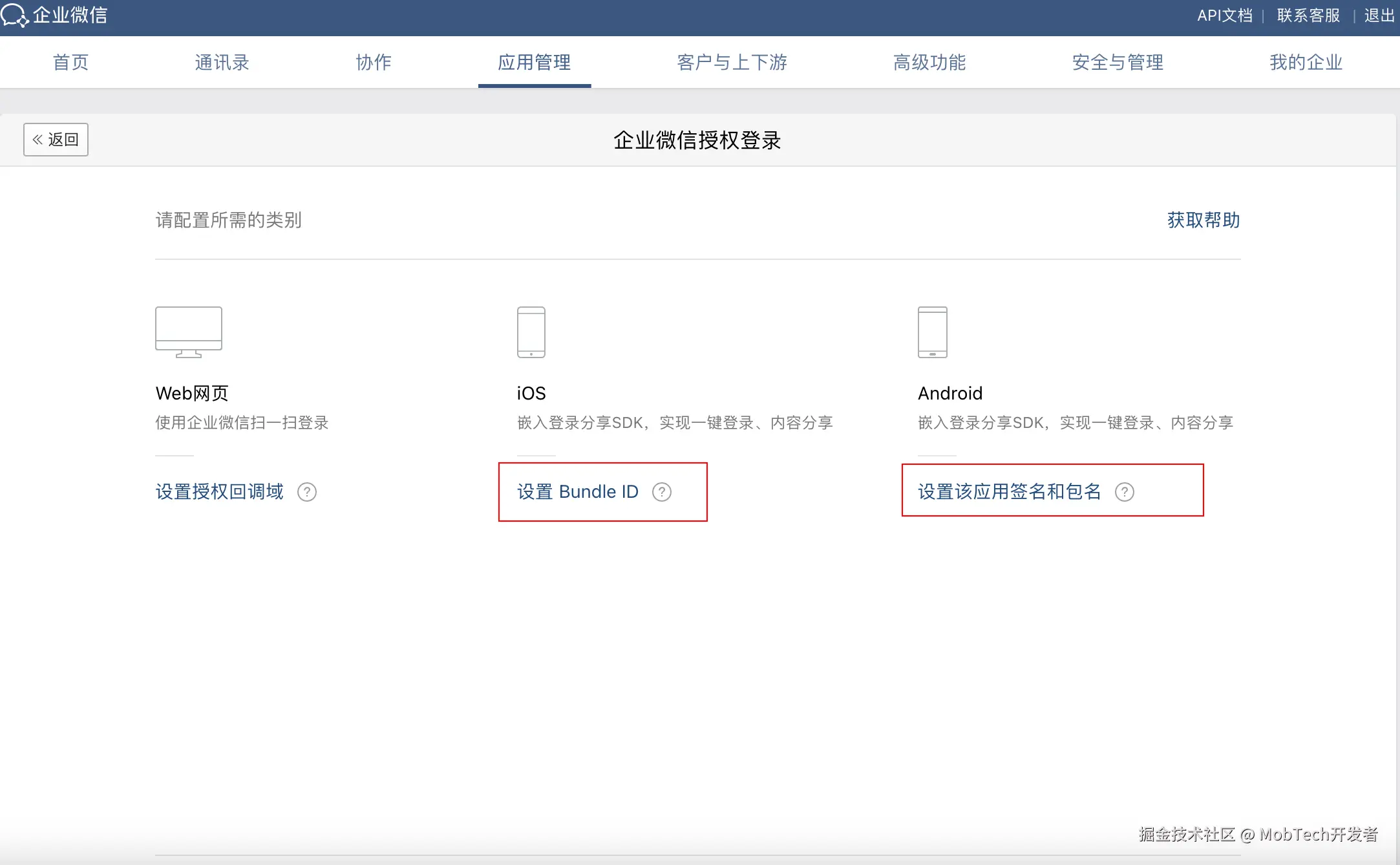Click 联系客服 in the top bar
This screenshot has width=1400, height=865.
point(1308,16)
